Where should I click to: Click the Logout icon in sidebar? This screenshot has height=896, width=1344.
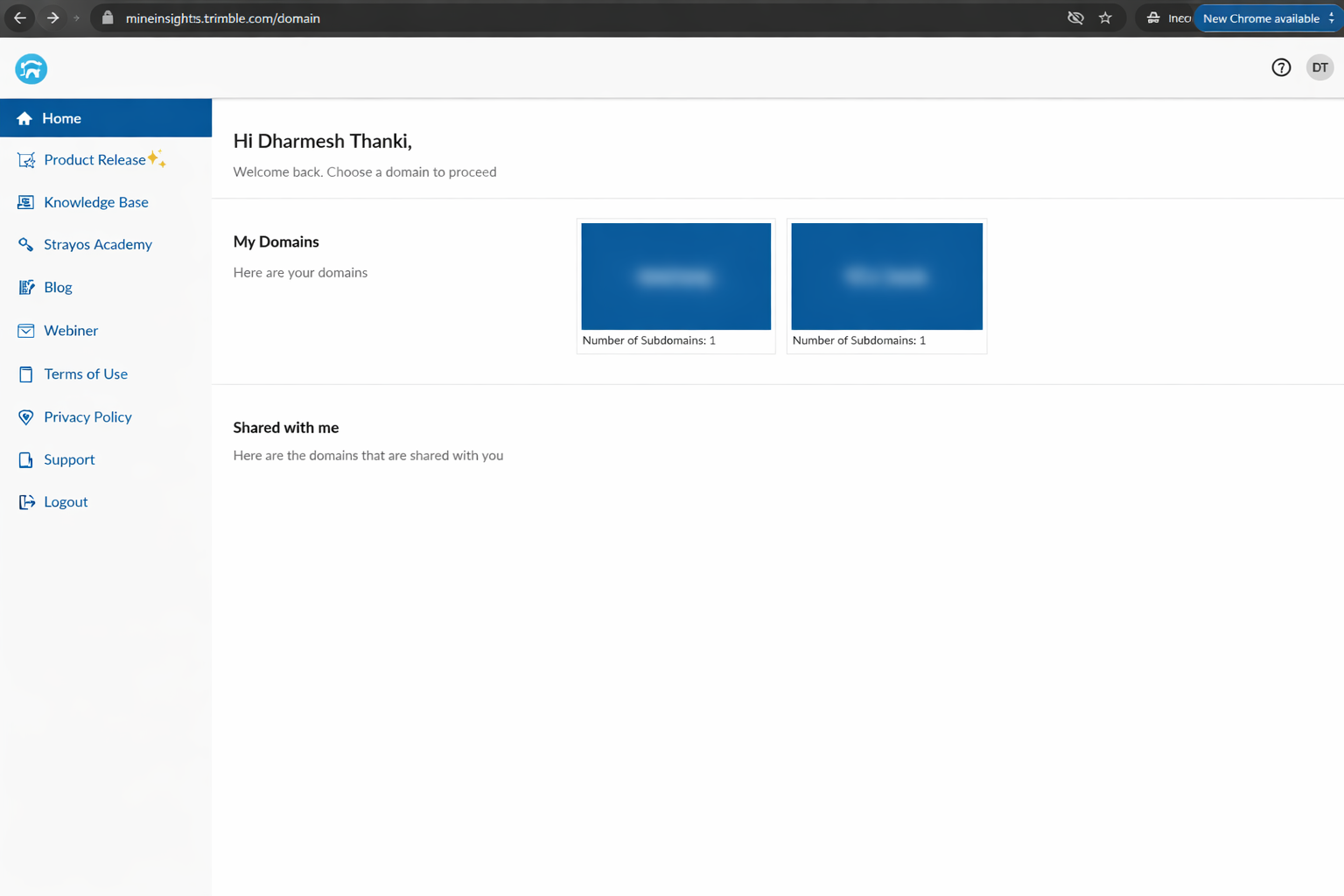coord(26,502)
